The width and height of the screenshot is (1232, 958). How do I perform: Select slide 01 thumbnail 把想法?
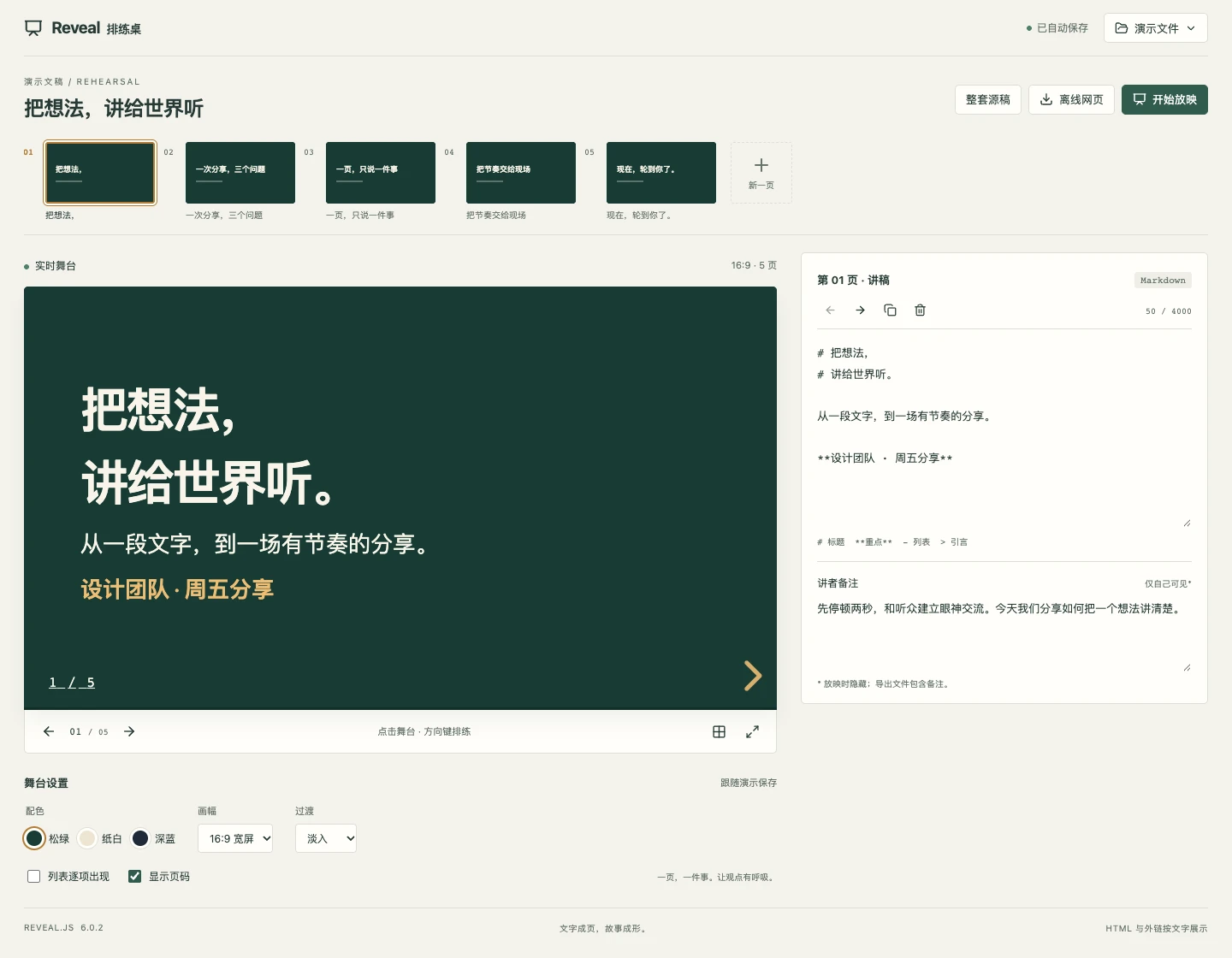100,173
